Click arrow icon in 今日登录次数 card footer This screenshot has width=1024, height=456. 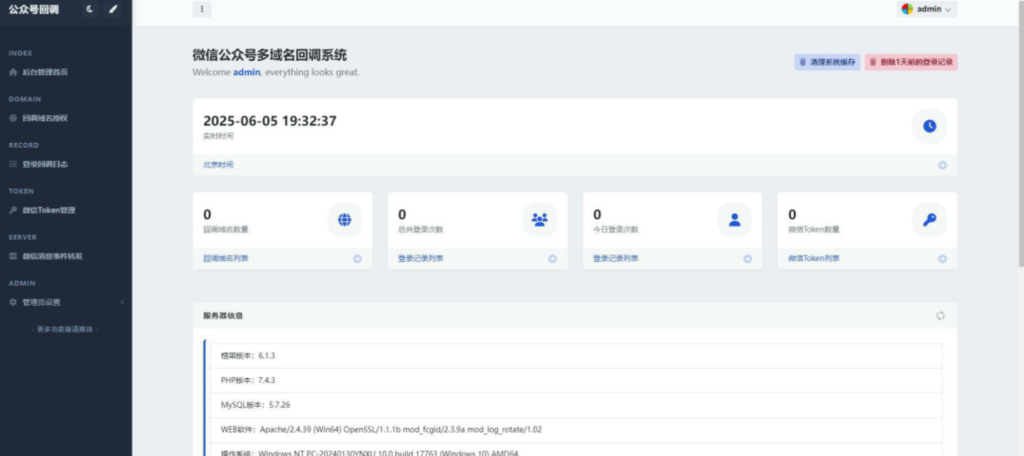pos(747,259)
